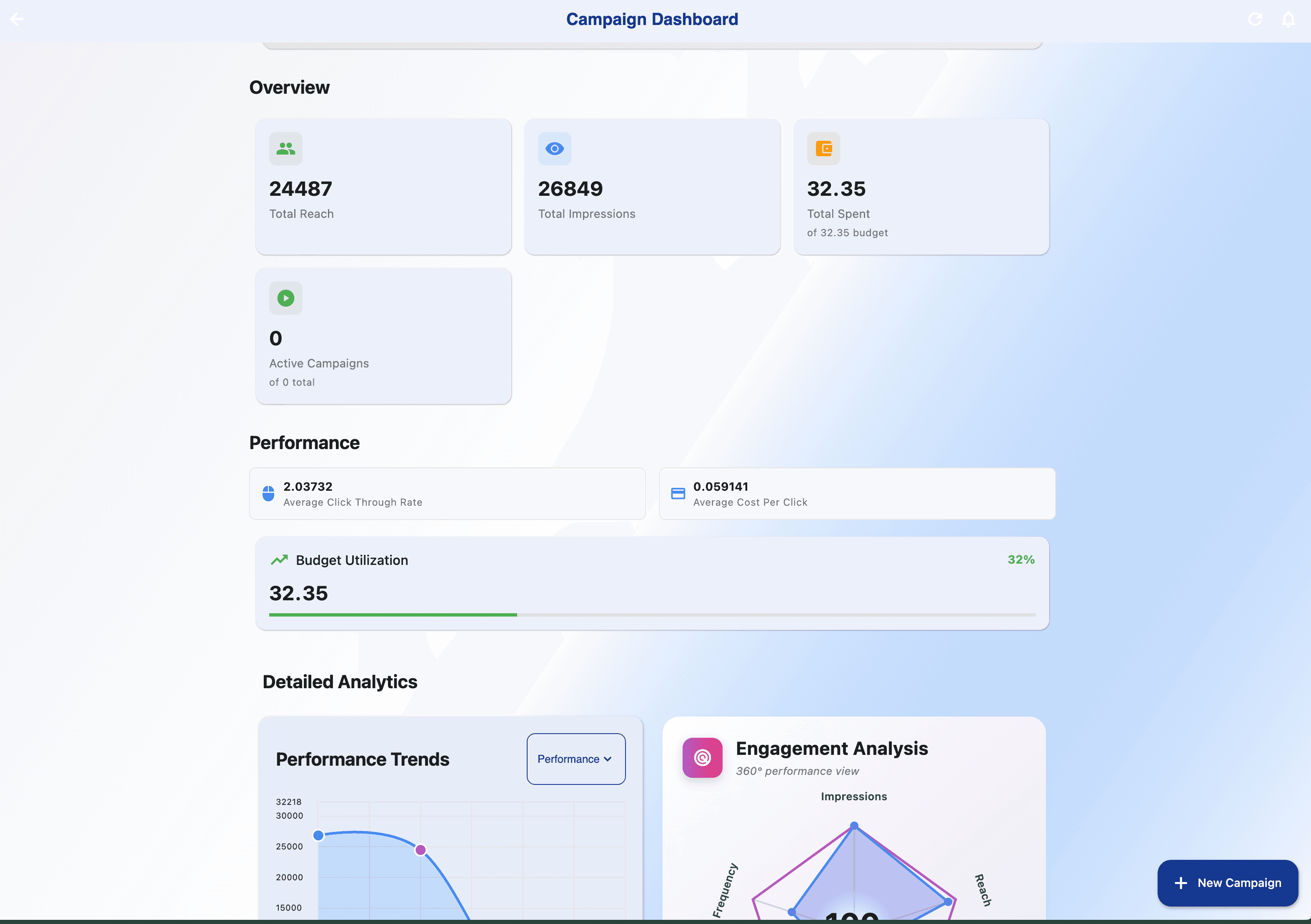Click the pie chart icon beside Click Through Rate
Viewport: 1311px width, 924px height.
point(268,493)
